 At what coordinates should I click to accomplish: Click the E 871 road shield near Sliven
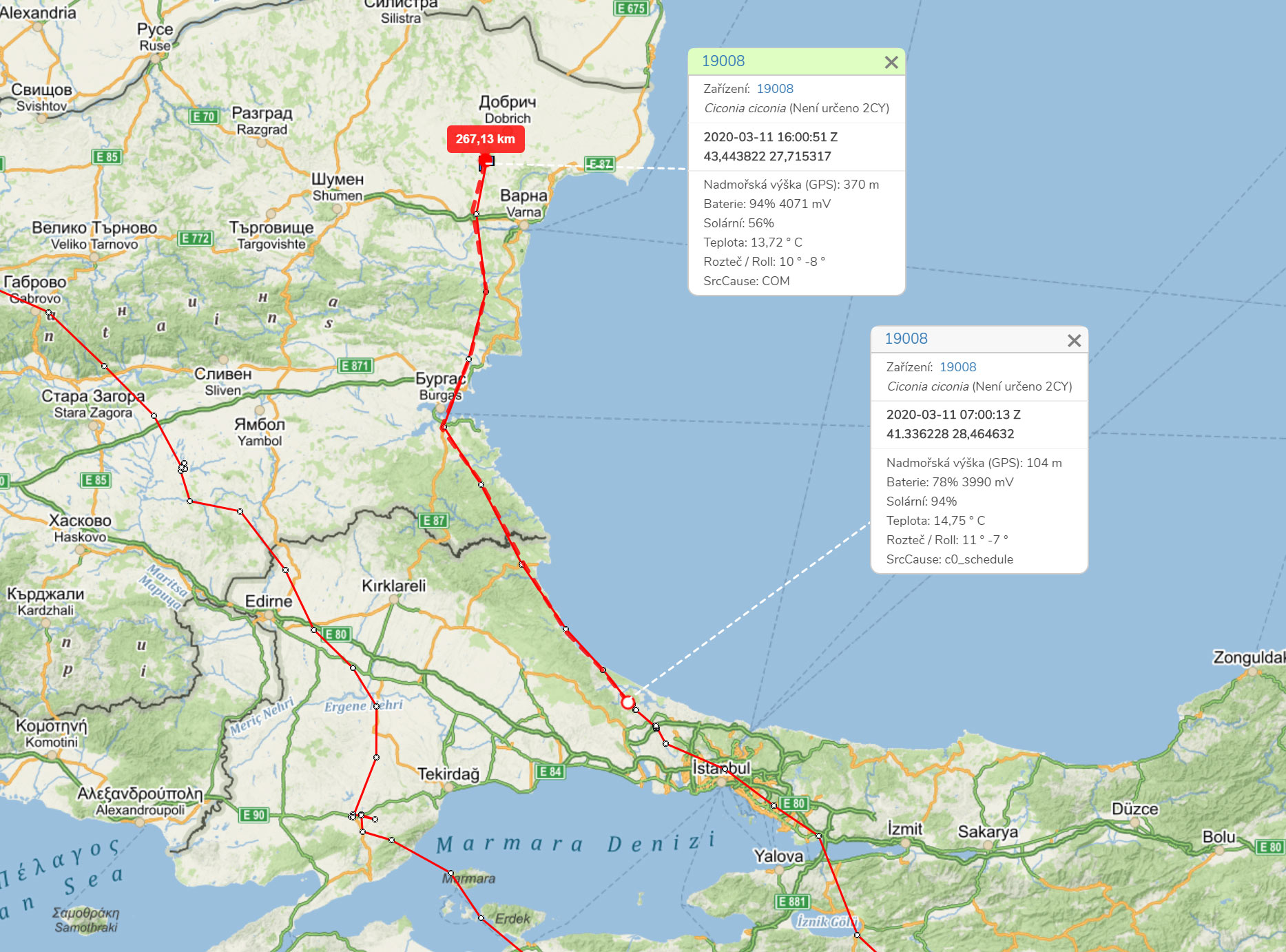click(355, 366)
